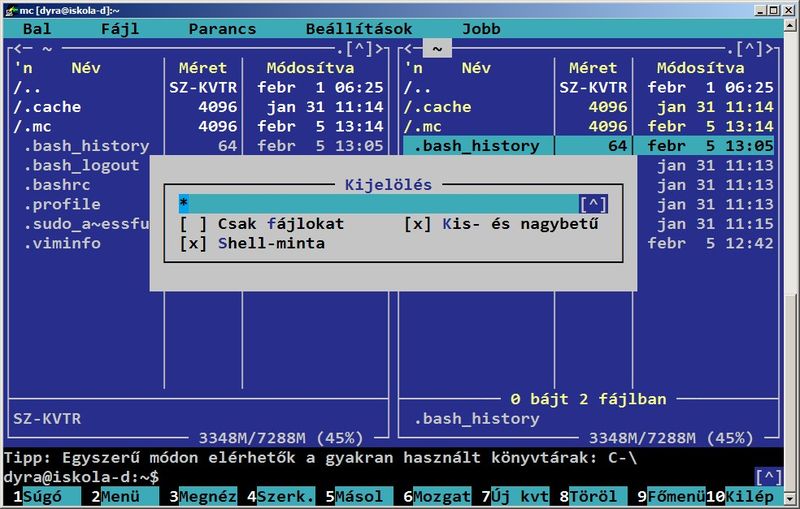Image resolution: width=800 pixels, height=509 pixels.
Task: Select /.. entry in left panel
Action: click(x=199, y=88)
